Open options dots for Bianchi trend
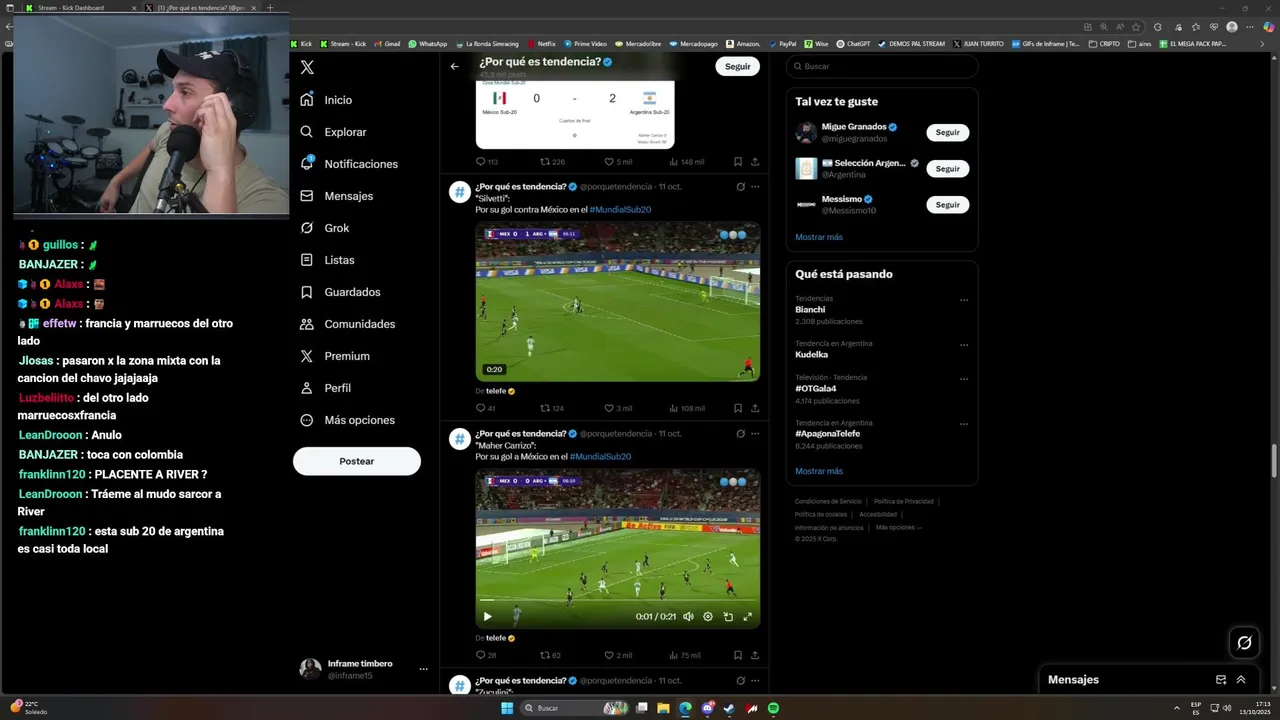The width and height of the screenshot is (1280, 720). (964, 300)
